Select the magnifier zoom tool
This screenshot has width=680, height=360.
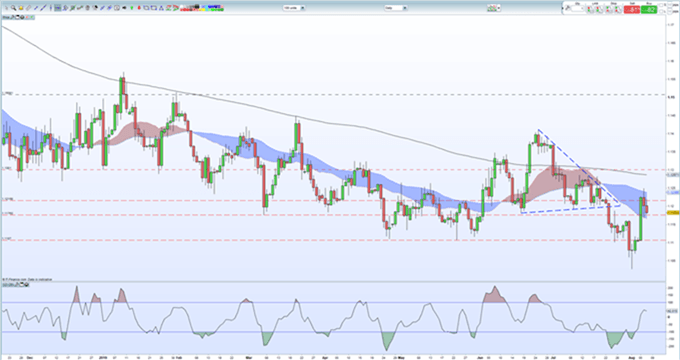(13, 7)
